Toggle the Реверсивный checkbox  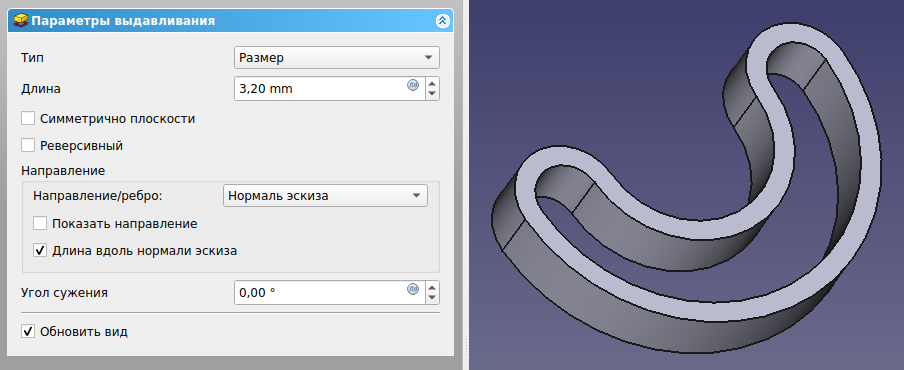click(28, 145)
